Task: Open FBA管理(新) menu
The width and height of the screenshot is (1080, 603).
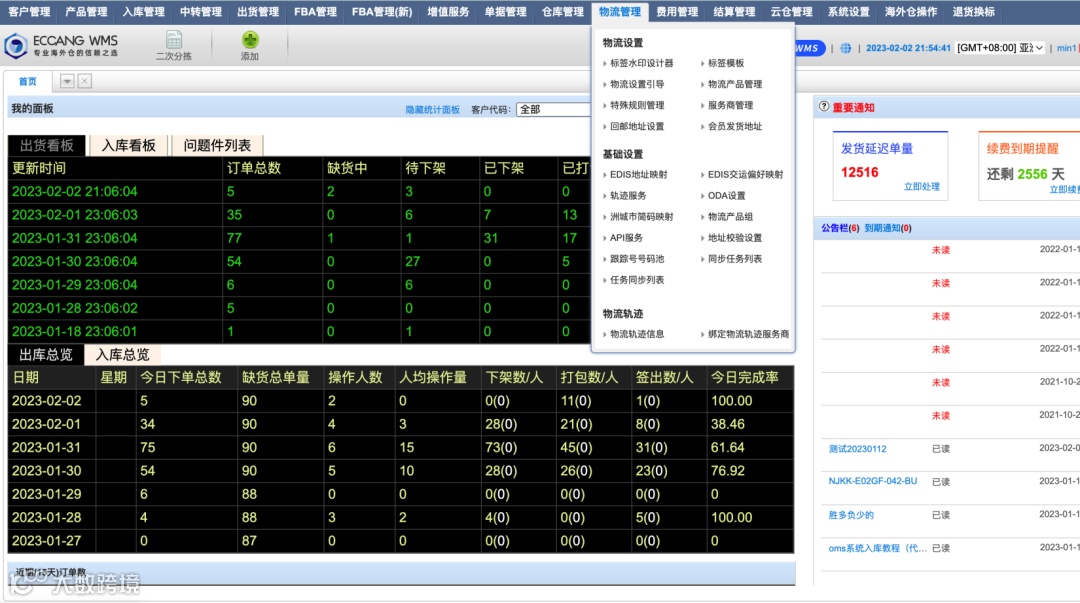Action: (x=382, y=12)
